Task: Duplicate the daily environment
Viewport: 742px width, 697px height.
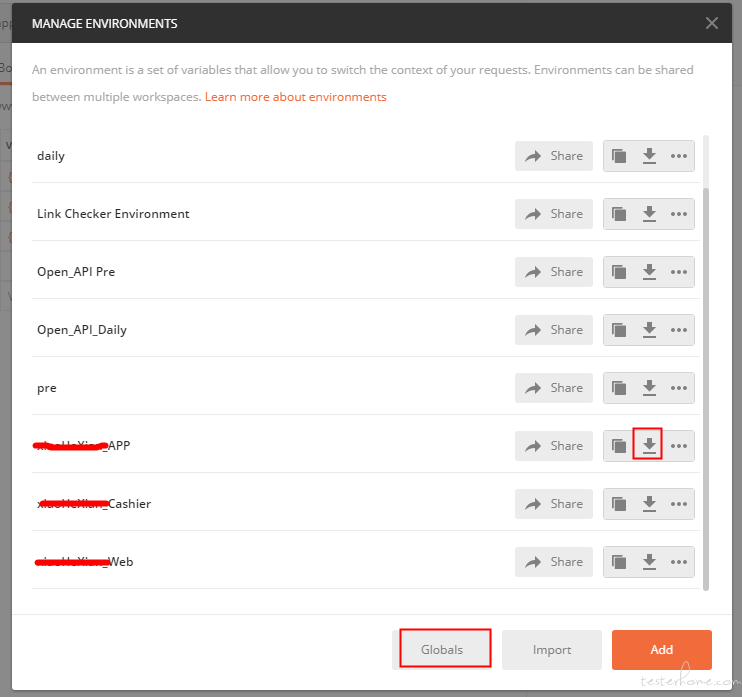Action: (618, 156)
